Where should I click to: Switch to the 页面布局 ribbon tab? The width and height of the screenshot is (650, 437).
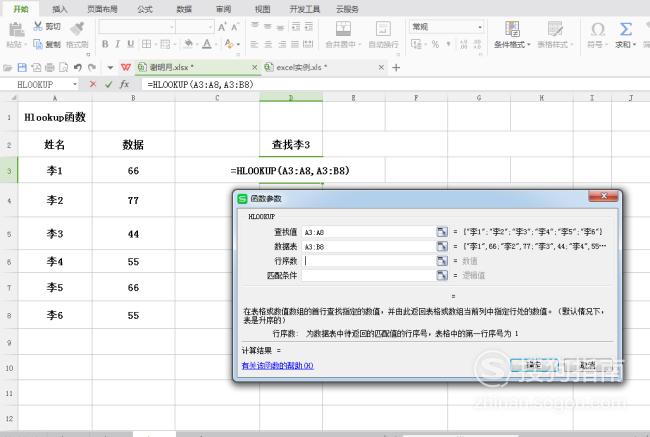click(102, 9)
